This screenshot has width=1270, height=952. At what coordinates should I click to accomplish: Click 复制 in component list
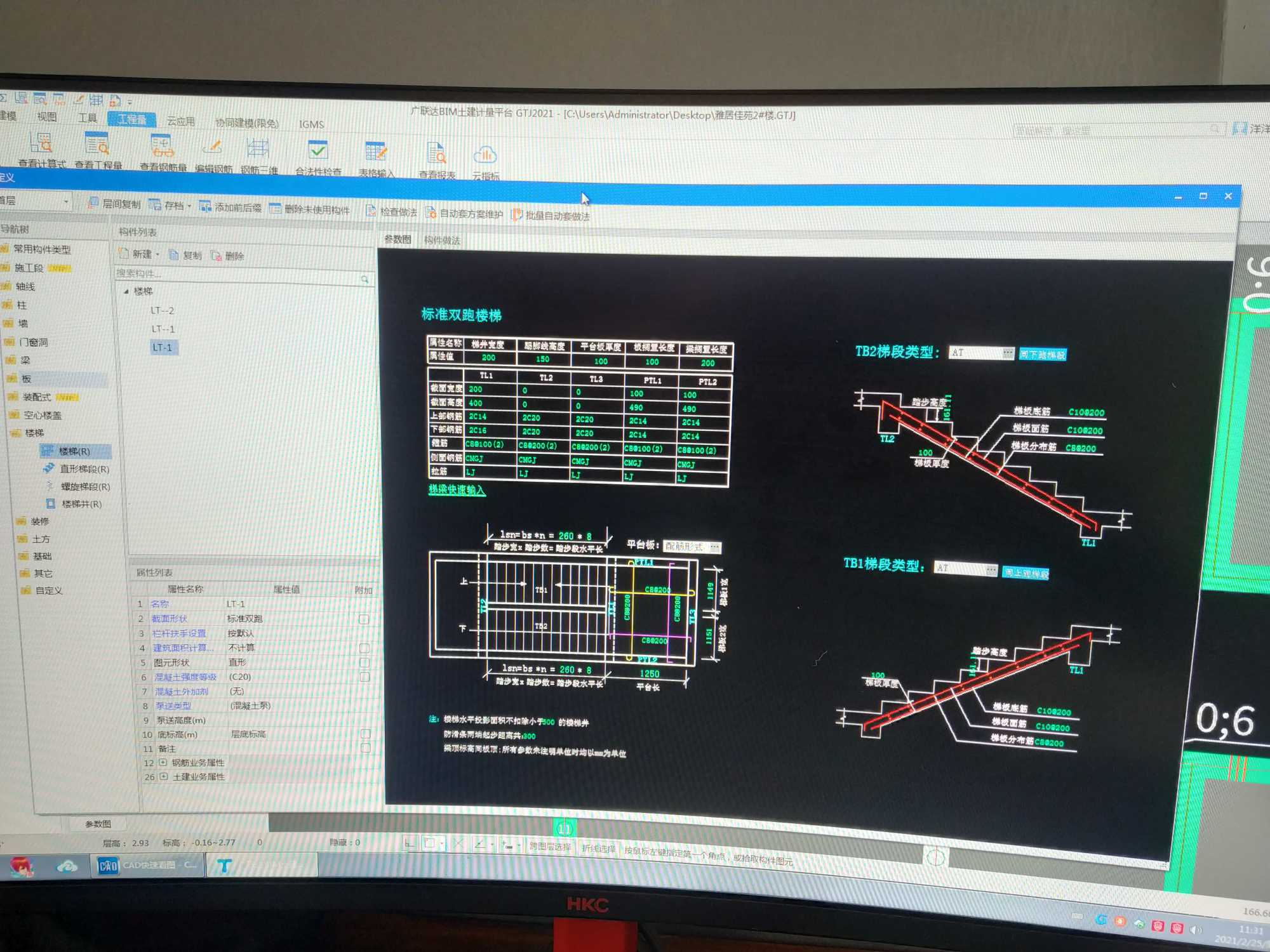pyautogui.click(x=185, y=255)
